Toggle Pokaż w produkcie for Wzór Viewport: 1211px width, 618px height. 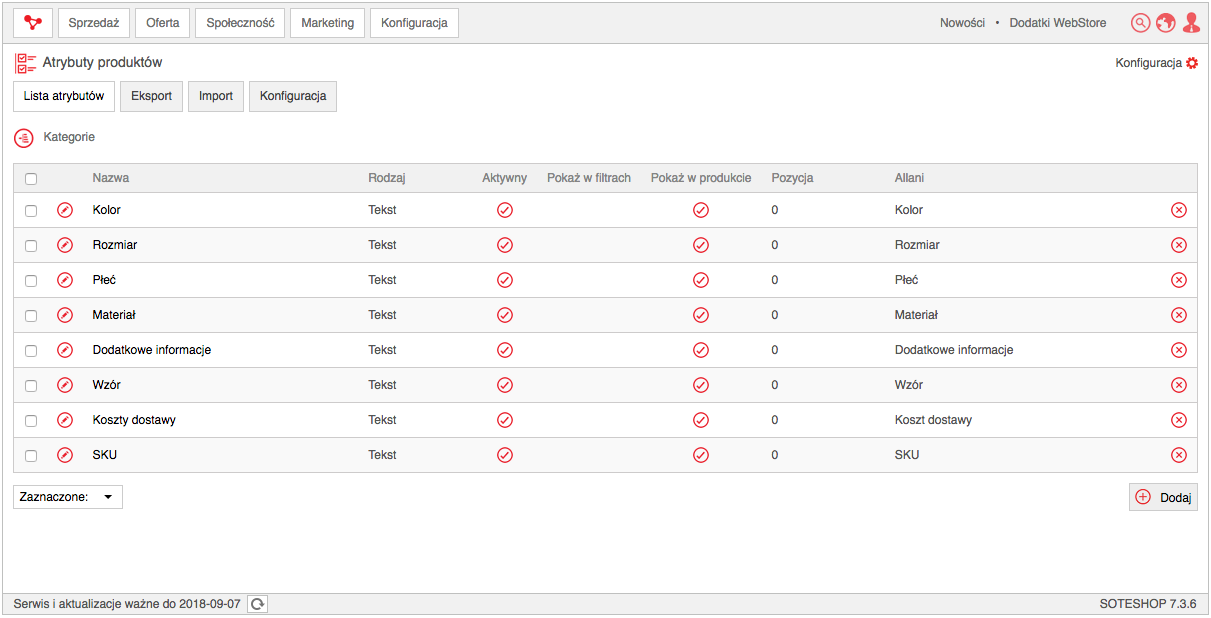[x=701, y=385]
